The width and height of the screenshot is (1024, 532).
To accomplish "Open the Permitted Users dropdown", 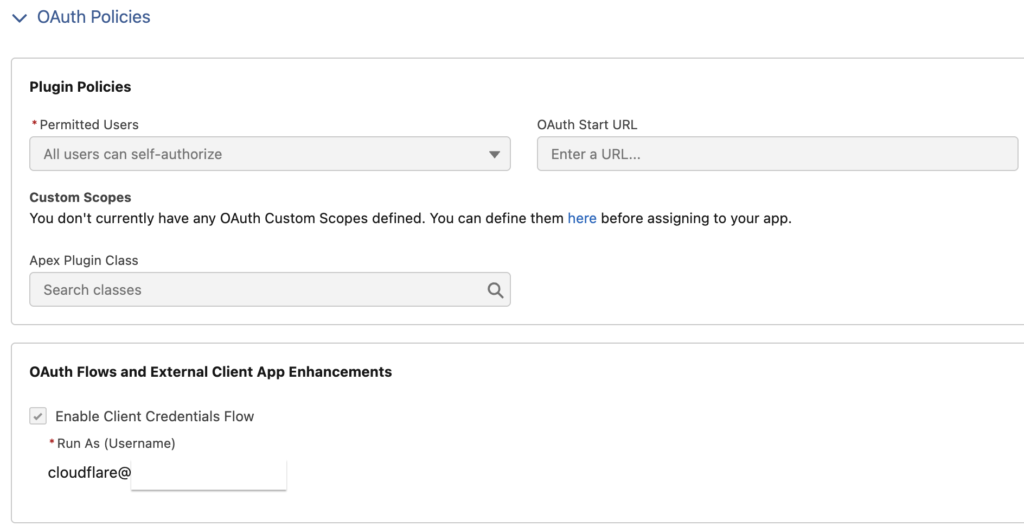I will (x=270, y=154).
